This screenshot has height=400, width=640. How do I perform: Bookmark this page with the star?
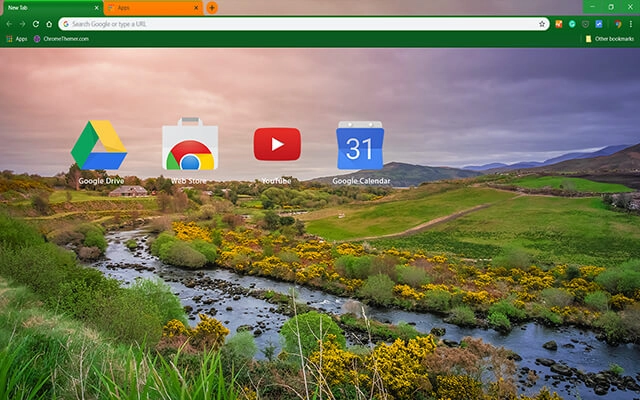542,24
